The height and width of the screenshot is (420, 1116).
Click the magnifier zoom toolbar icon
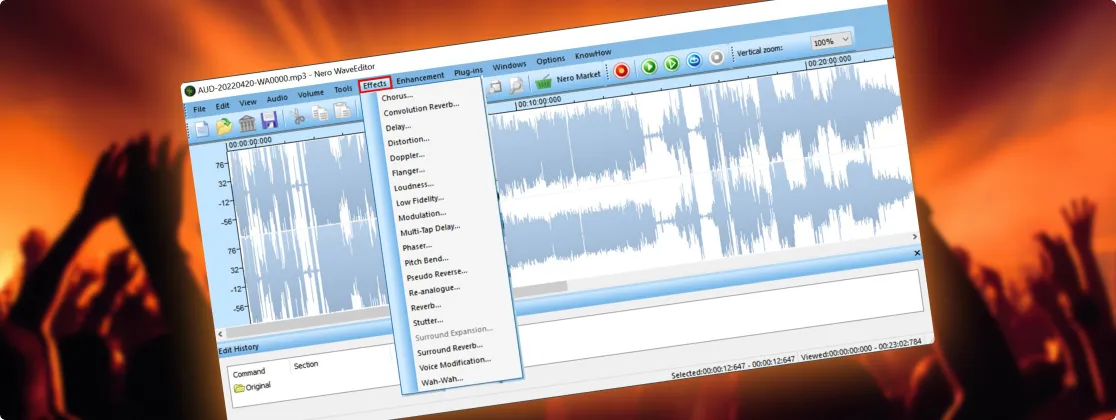pyautogui.click(x=516, y=85)
